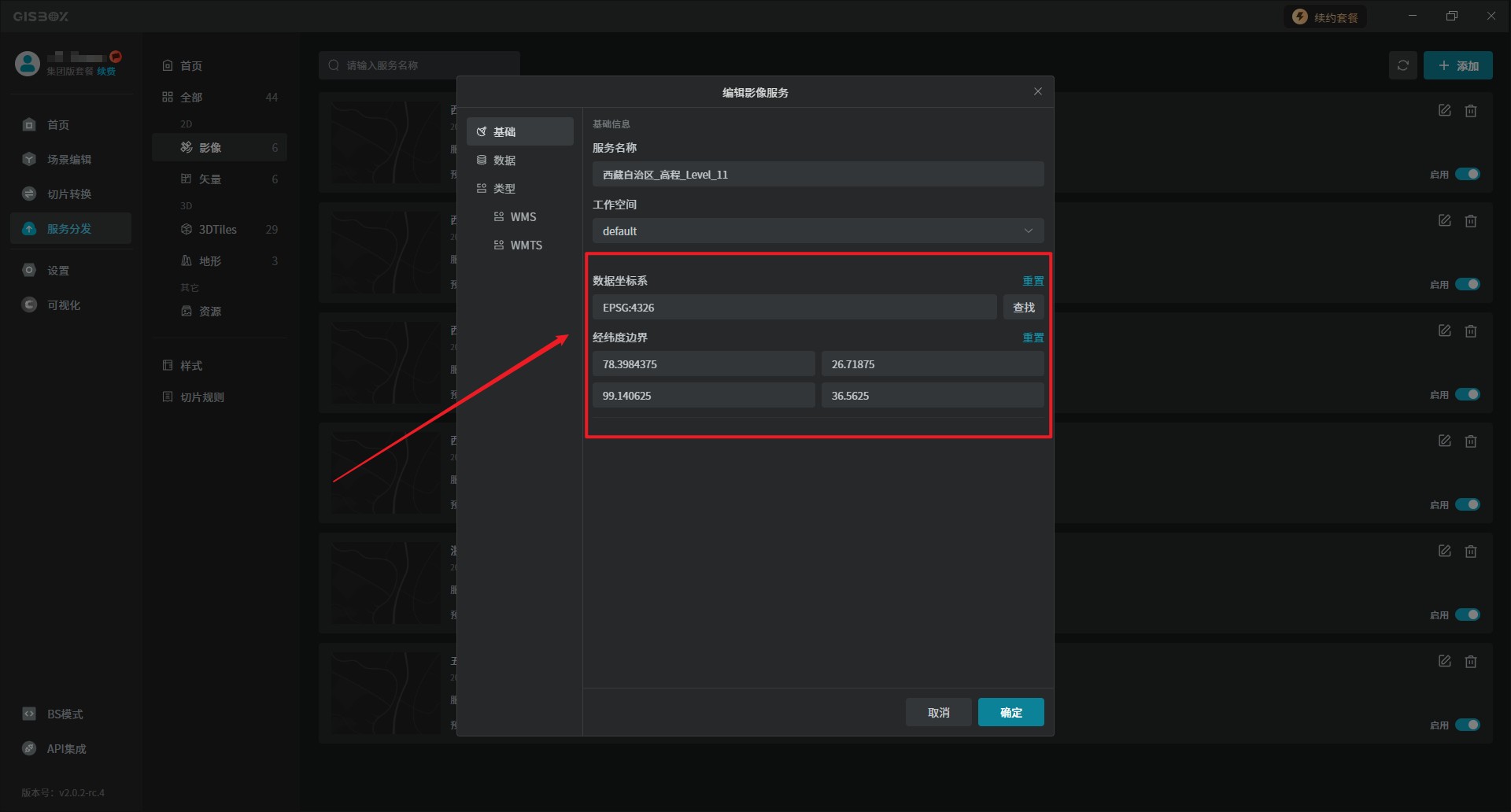The width and height of the screenshot is (1511, 812).
Task: Open 场景编辑 in the left sidebar
Action: click(x=69, y=160)
